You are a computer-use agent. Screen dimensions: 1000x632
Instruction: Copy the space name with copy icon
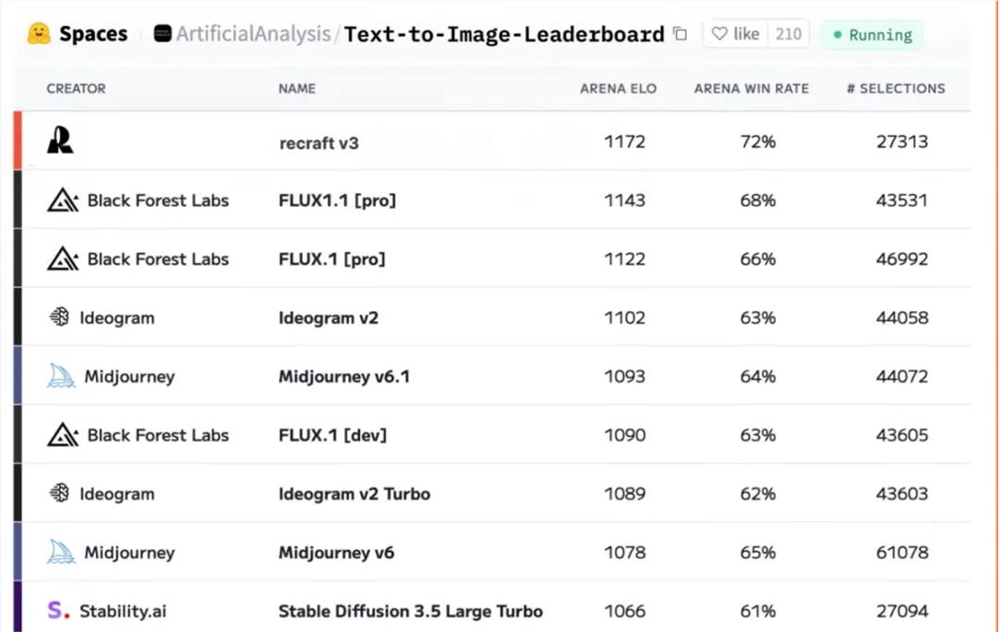coord(681,34)
